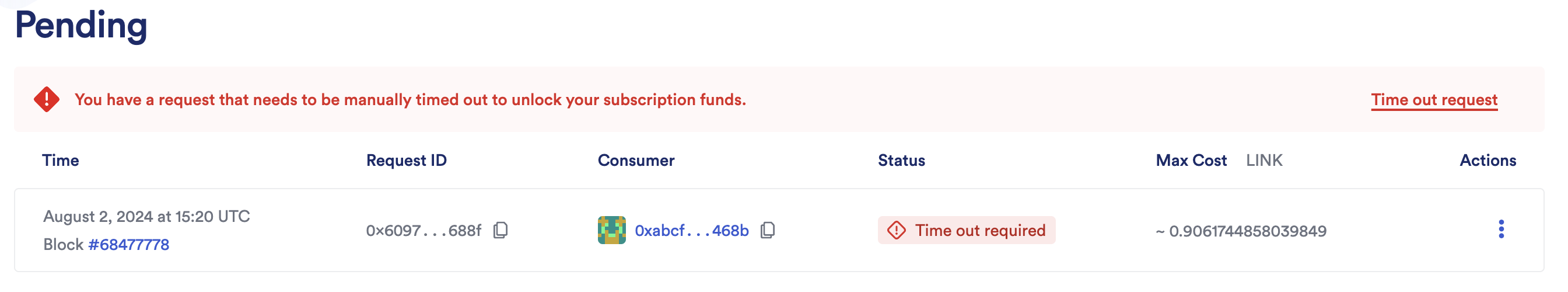Open the three-dot actions menu
Screen dimensions: 1568x292
tap(1500, 229)
